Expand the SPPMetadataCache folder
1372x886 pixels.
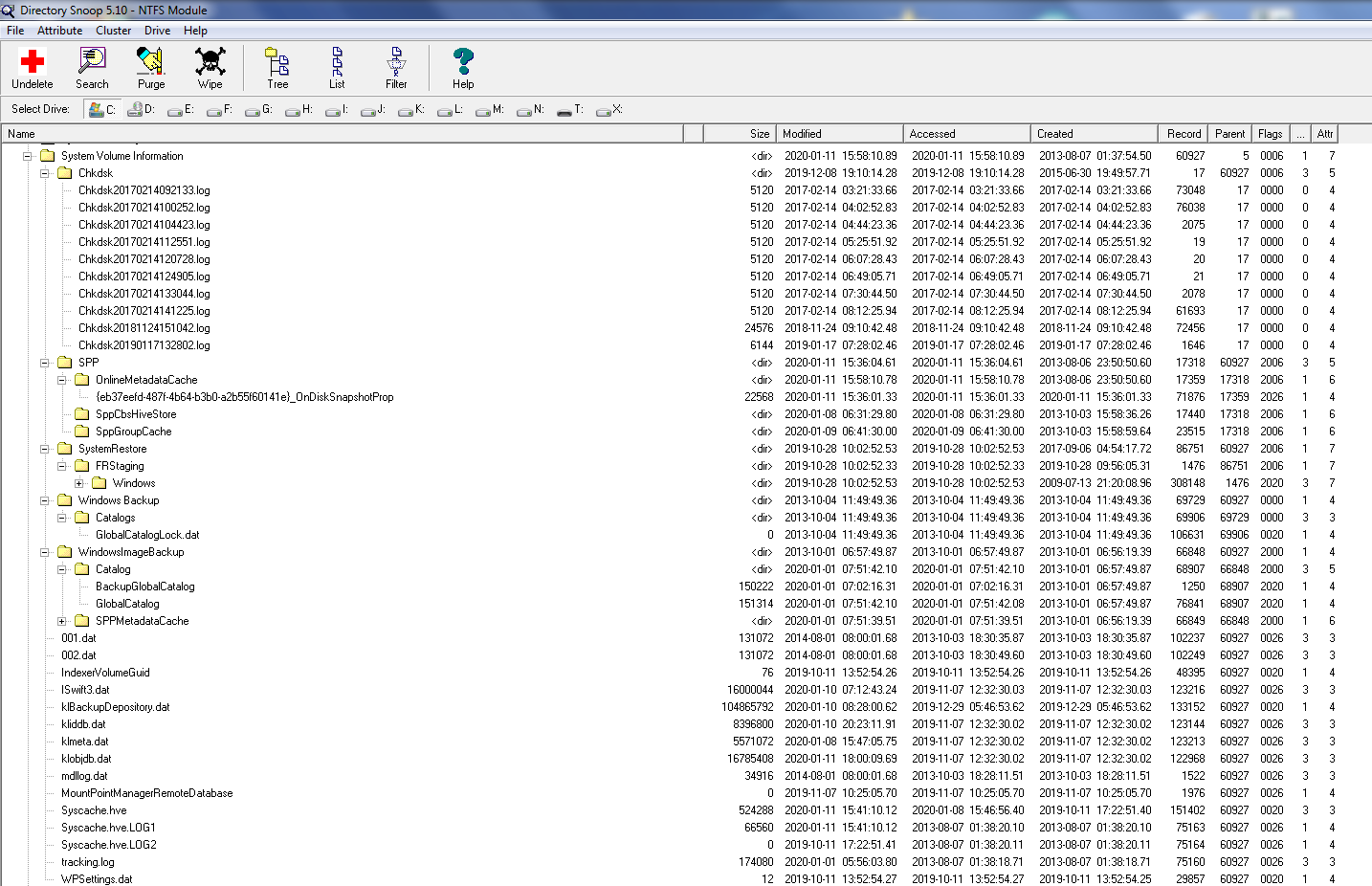[x=62, y=621]
